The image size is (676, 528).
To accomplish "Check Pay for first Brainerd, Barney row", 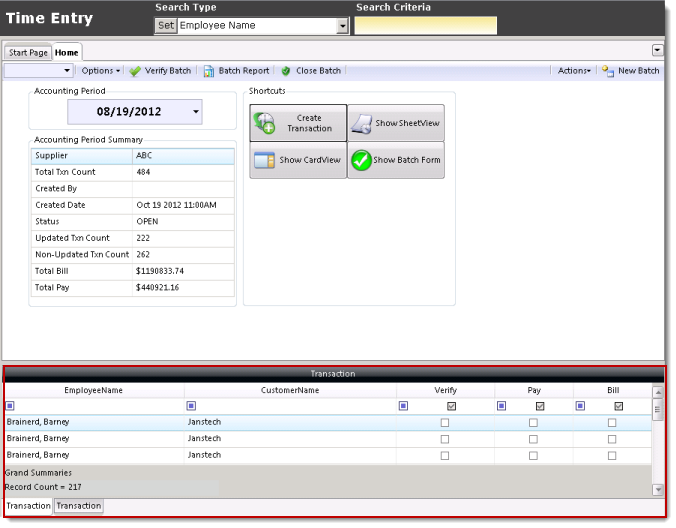I will (x=533, y=423).
